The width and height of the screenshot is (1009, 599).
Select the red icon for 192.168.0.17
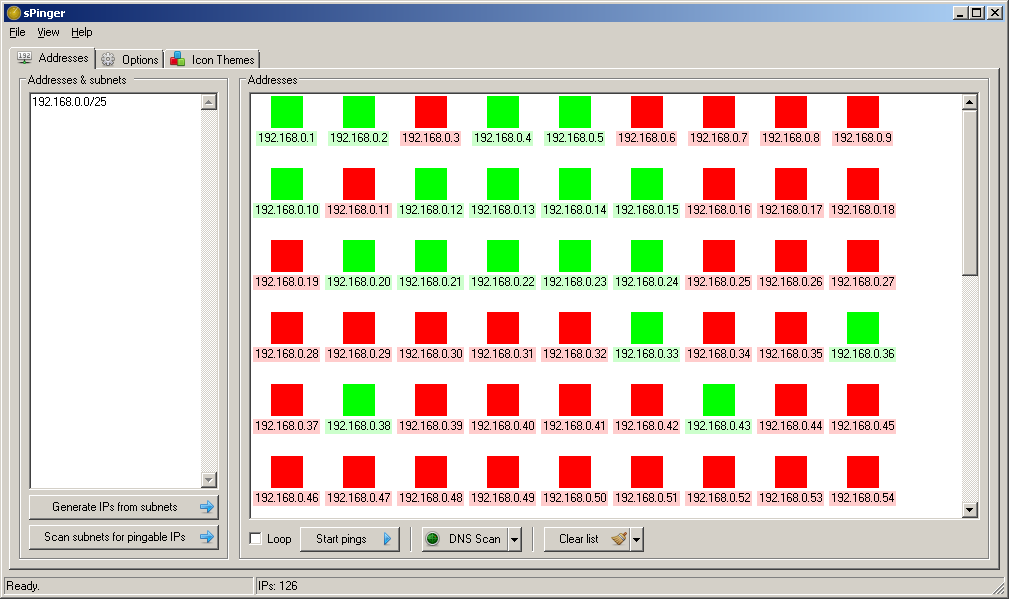(791, 184)
